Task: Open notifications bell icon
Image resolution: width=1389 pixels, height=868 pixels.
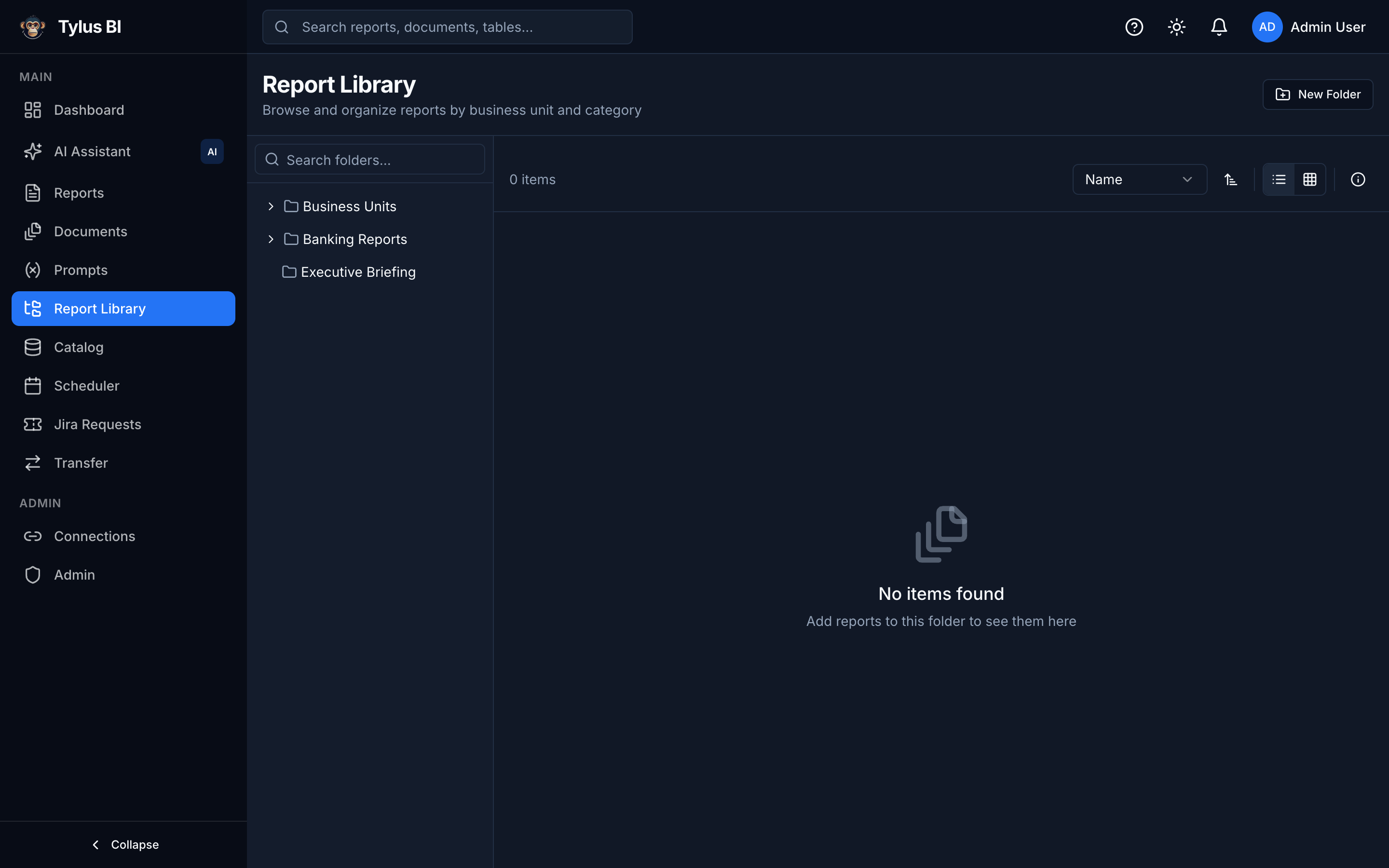Action: point(1219,27)
